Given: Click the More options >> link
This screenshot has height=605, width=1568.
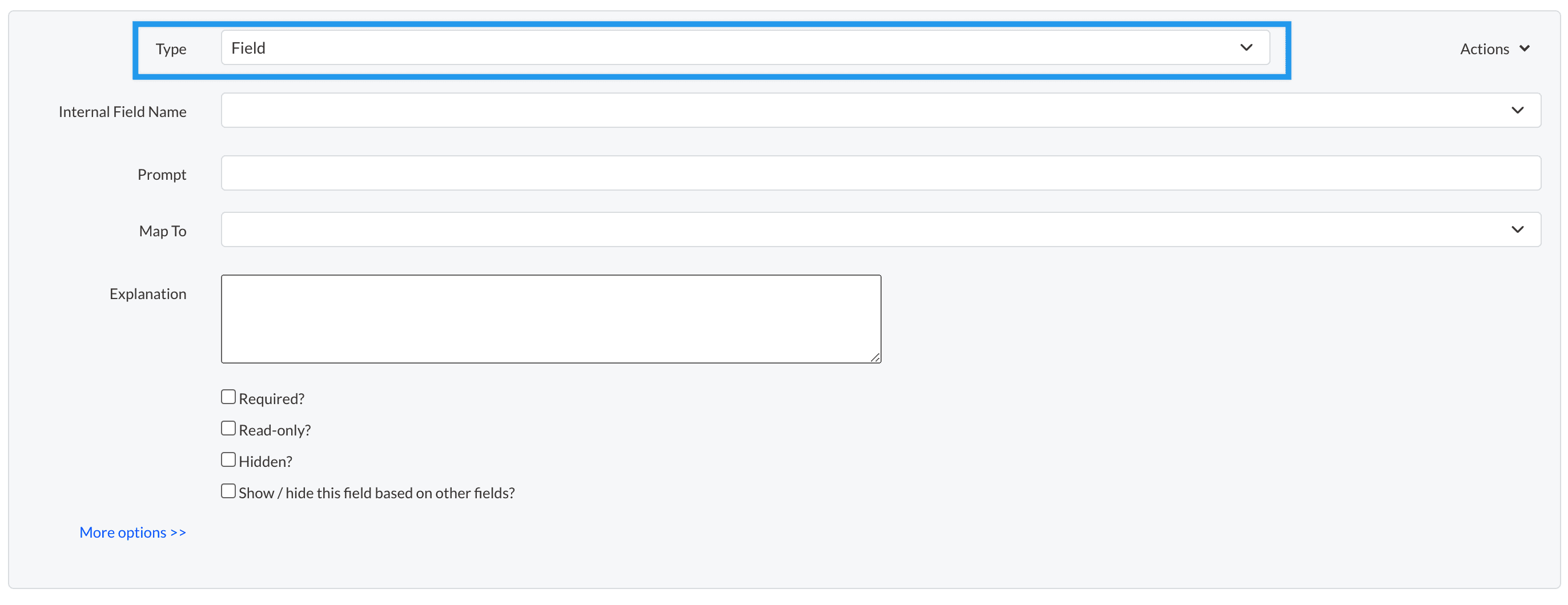Looking at the screenshot, I should tap(132, 533).
